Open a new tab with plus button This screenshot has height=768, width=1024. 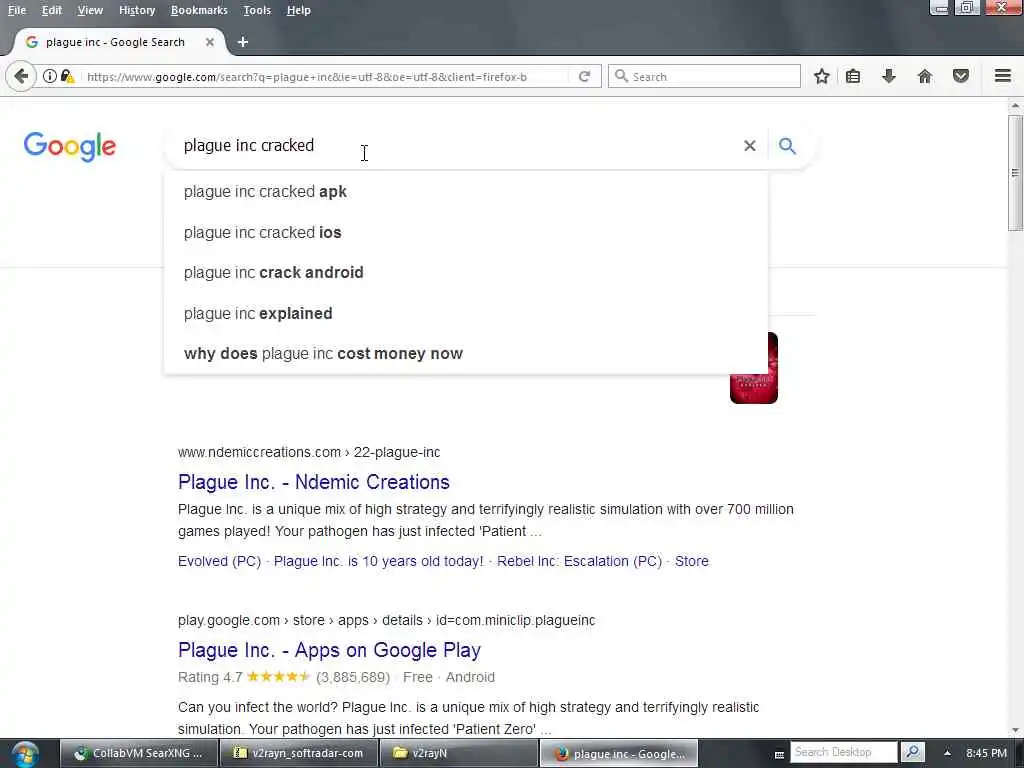243,42
